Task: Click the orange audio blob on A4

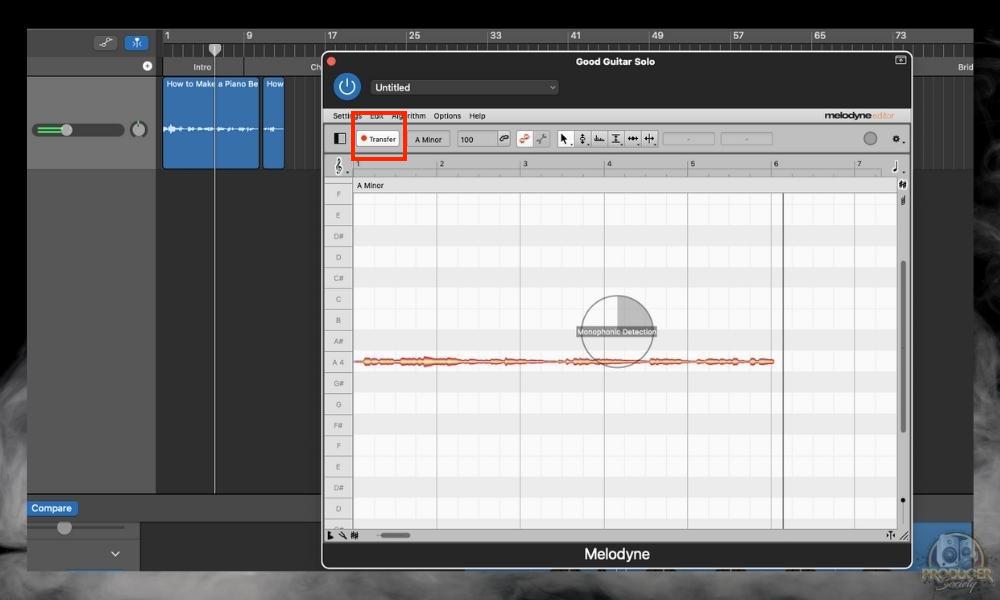Action: coord(564,362)
